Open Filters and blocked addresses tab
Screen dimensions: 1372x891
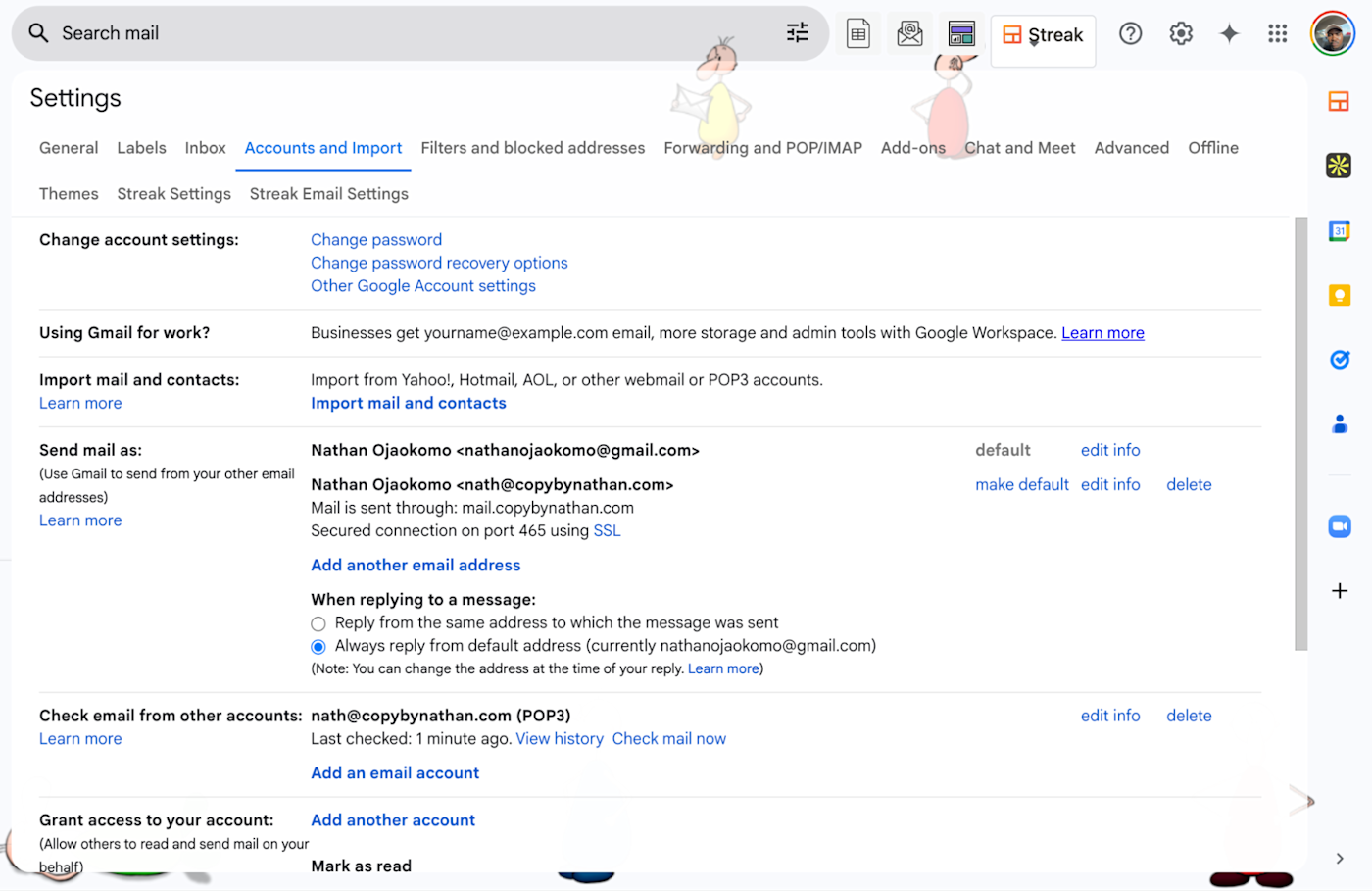532,148
